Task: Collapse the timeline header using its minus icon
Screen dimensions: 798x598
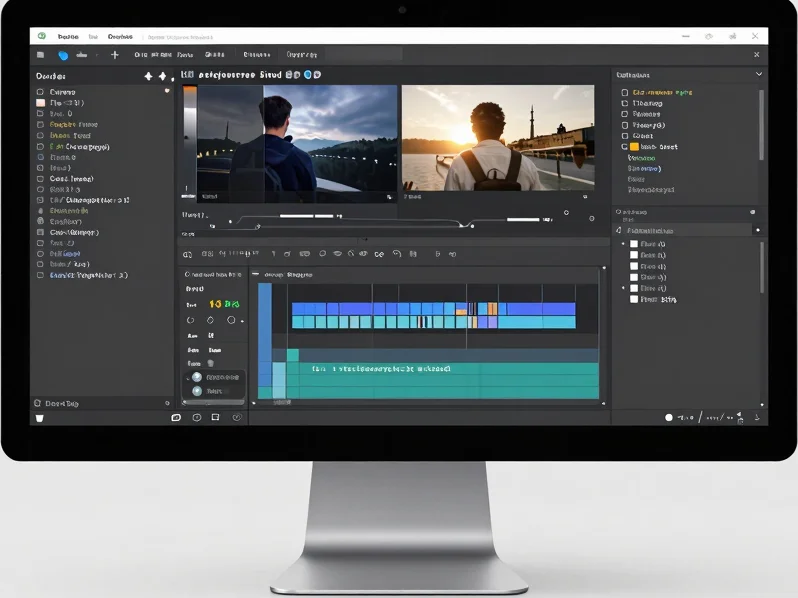Action: point(255,274)
